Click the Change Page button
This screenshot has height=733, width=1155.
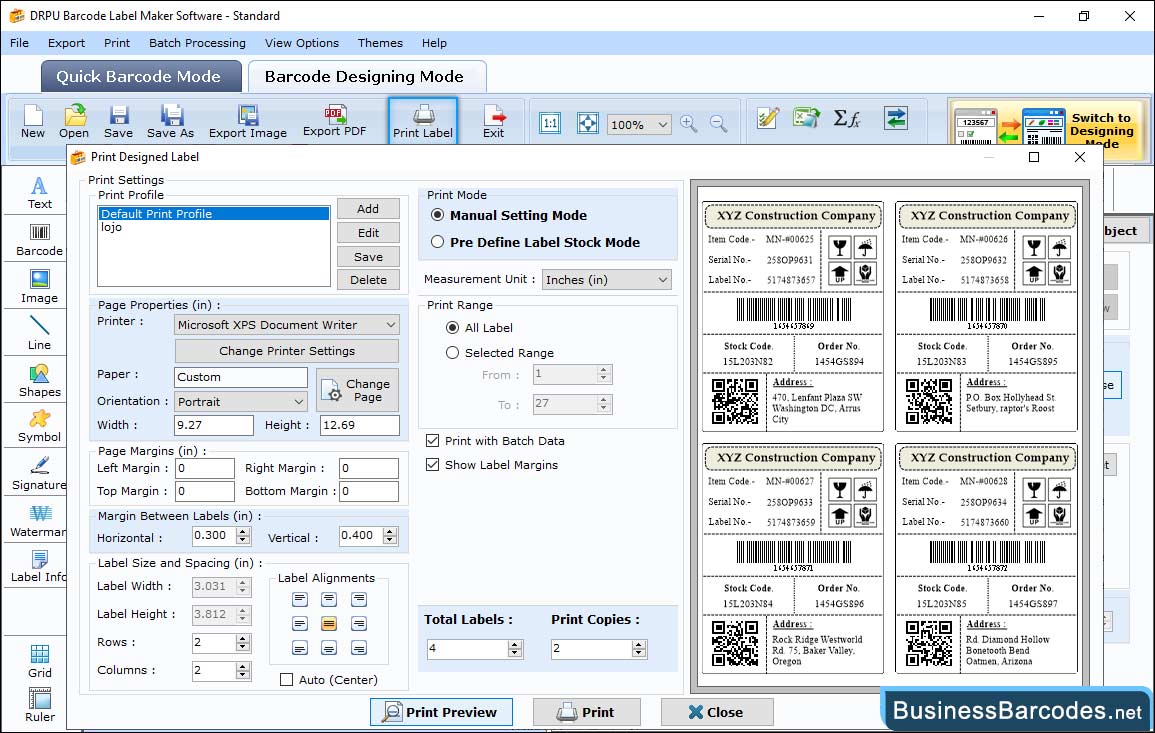358,390
